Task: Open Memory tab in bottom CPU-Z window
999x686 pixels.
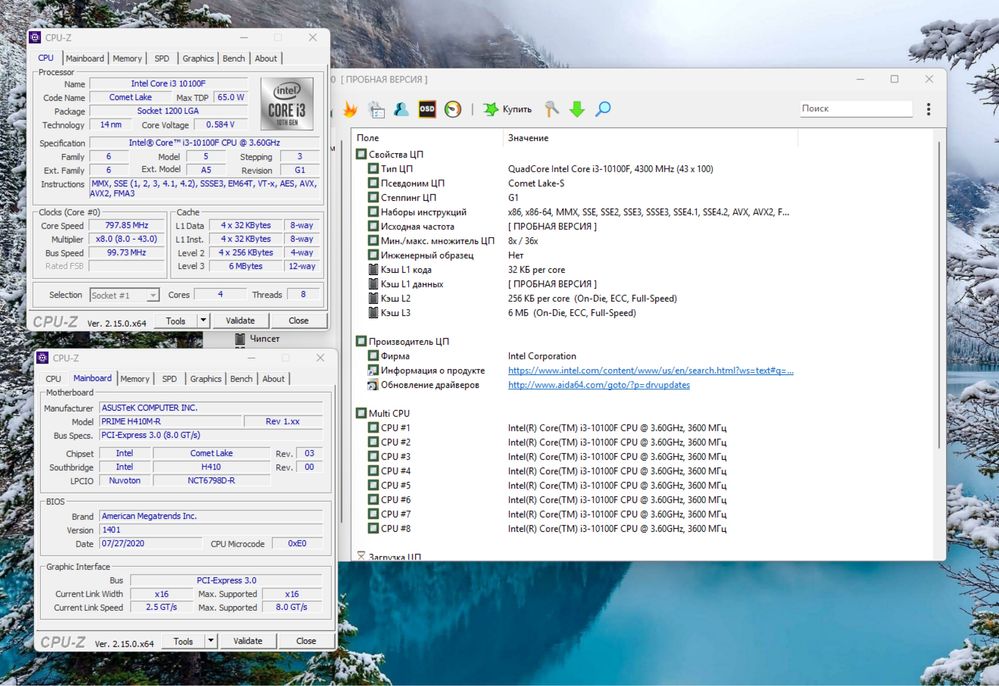Action: click(x=135, y=378)
